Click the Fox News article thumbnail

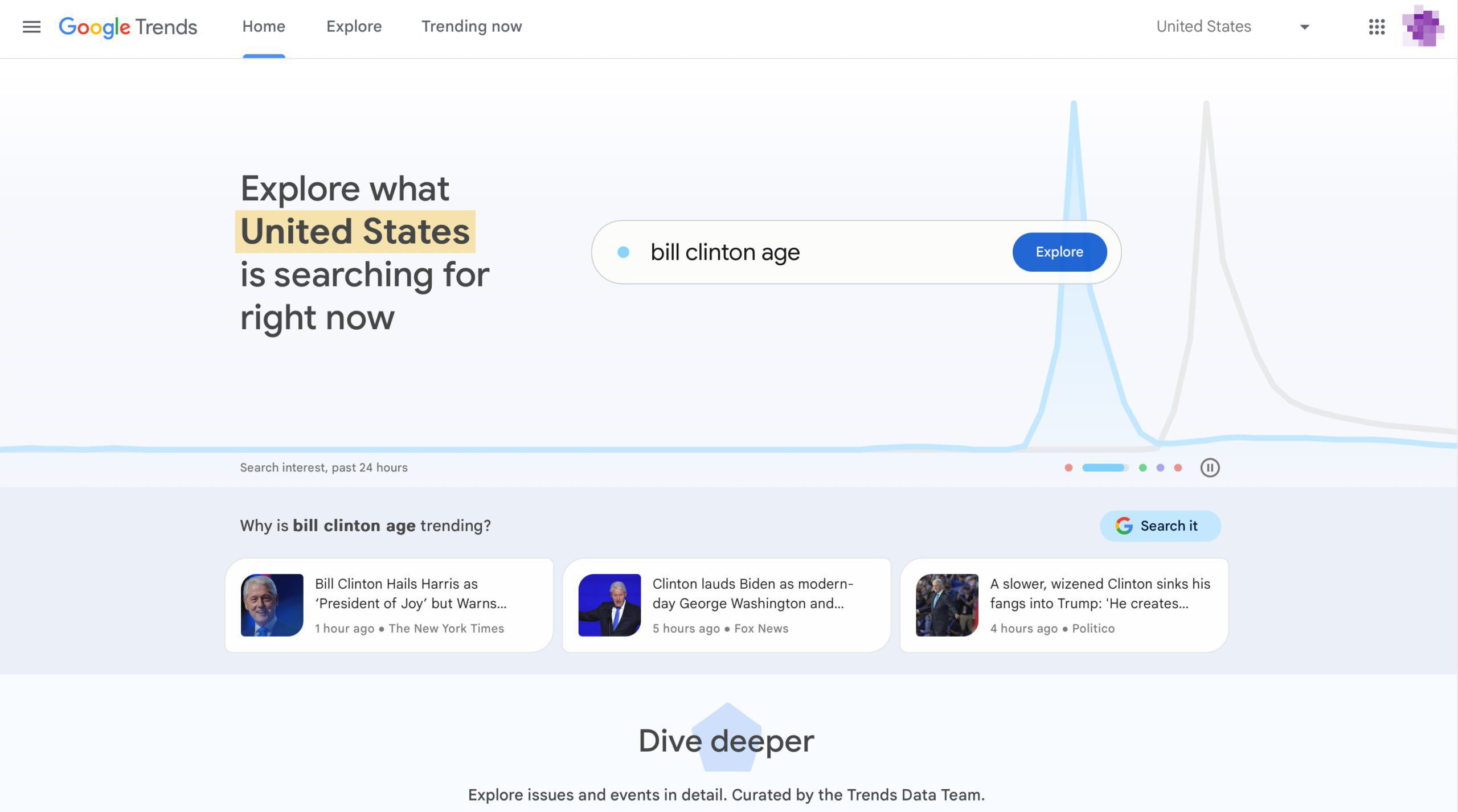pos(609,605)
